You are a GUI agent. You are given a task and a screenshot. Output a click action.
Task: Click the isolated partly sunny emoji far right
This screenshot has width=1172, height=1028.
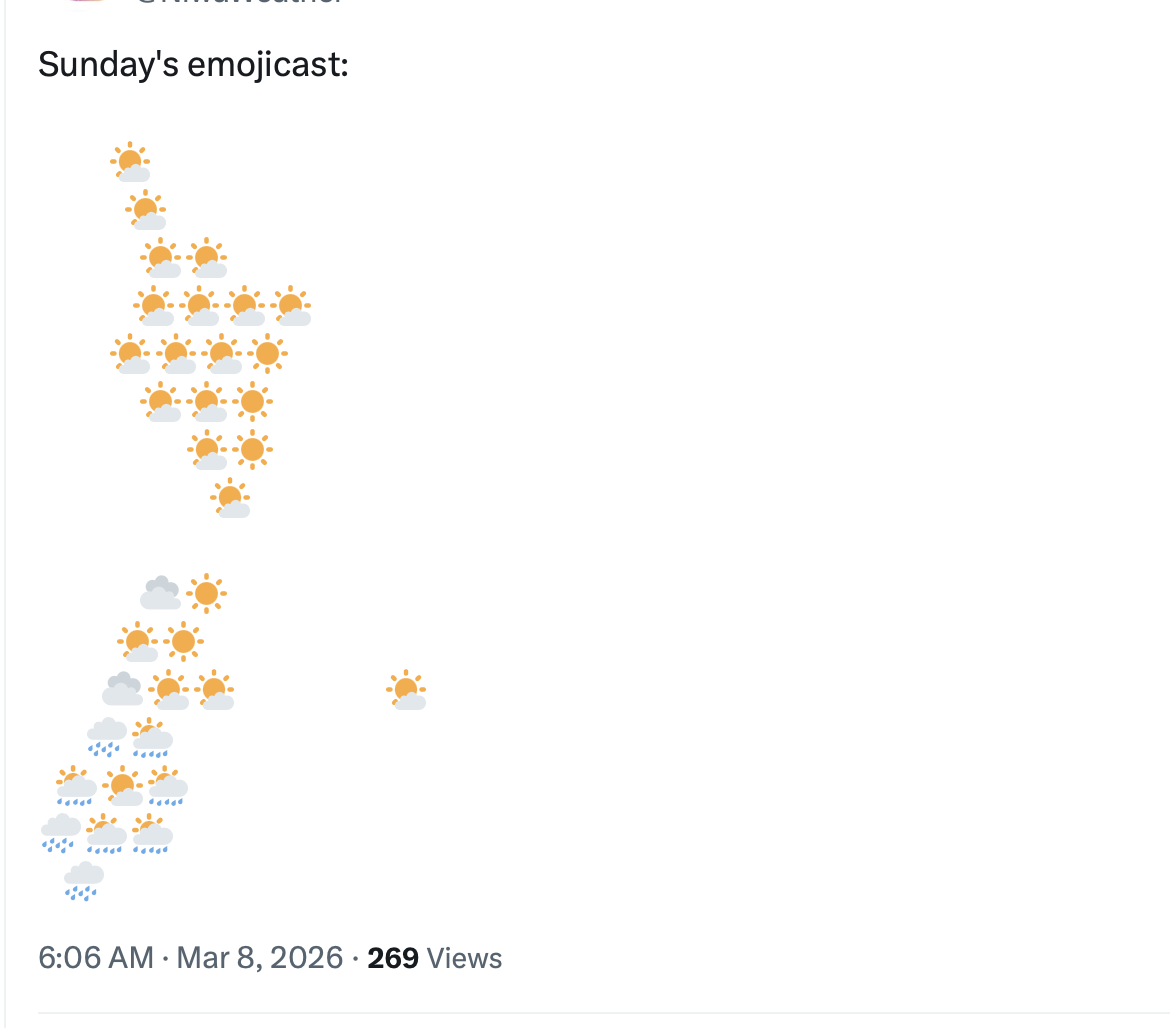tap(406, 691)
